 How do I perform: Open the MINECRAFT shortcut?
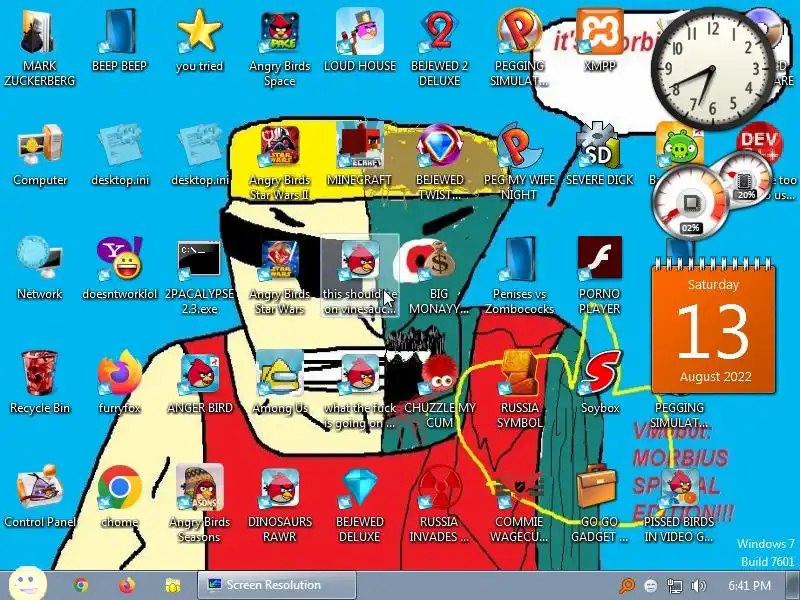click(360, 155)
